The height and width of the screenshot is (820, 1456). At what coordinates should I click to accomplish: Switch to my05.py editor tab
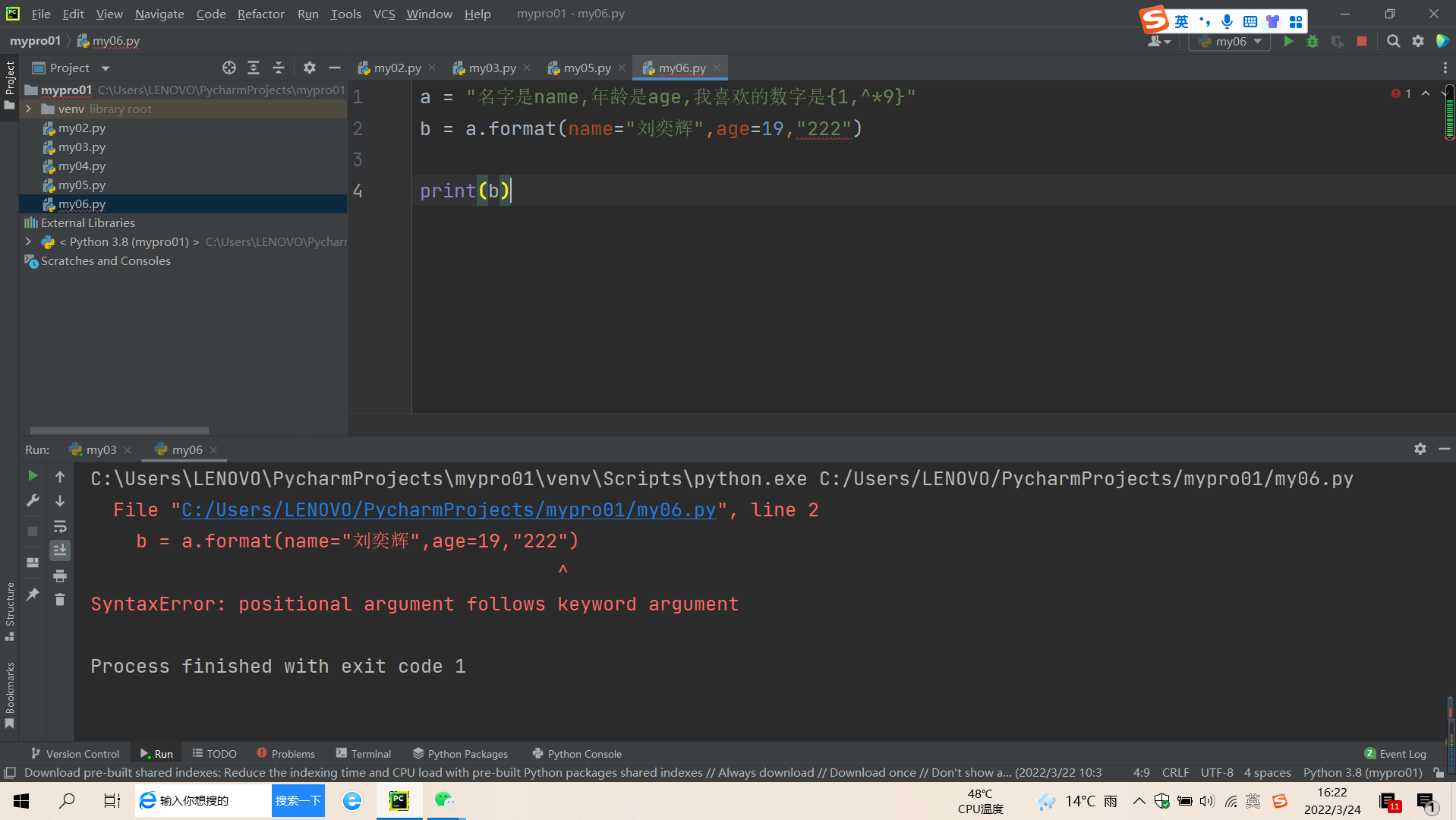[587, 68]
